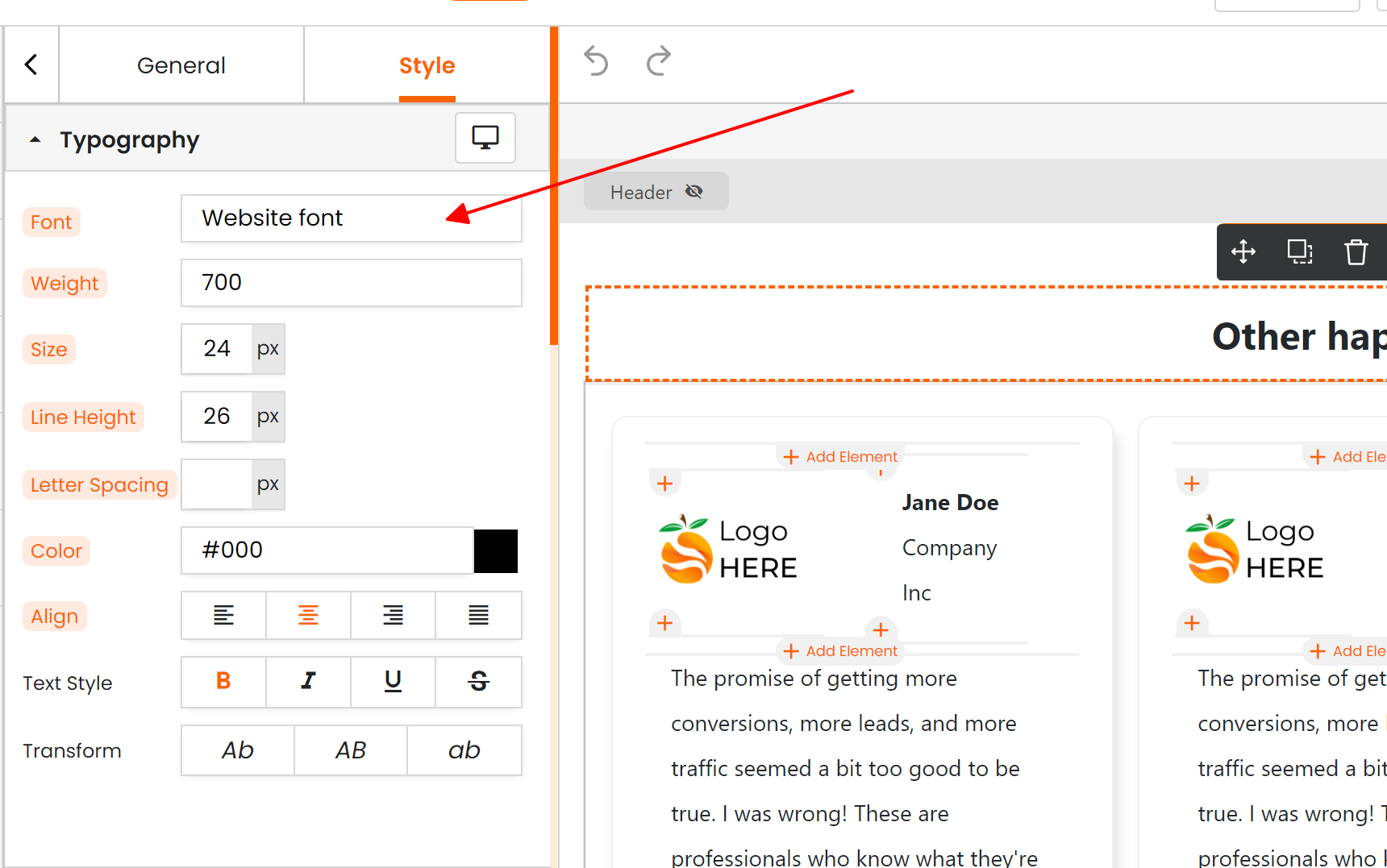Screen dimensions: 1387x868
Task: Align text left
Action: 223,616
